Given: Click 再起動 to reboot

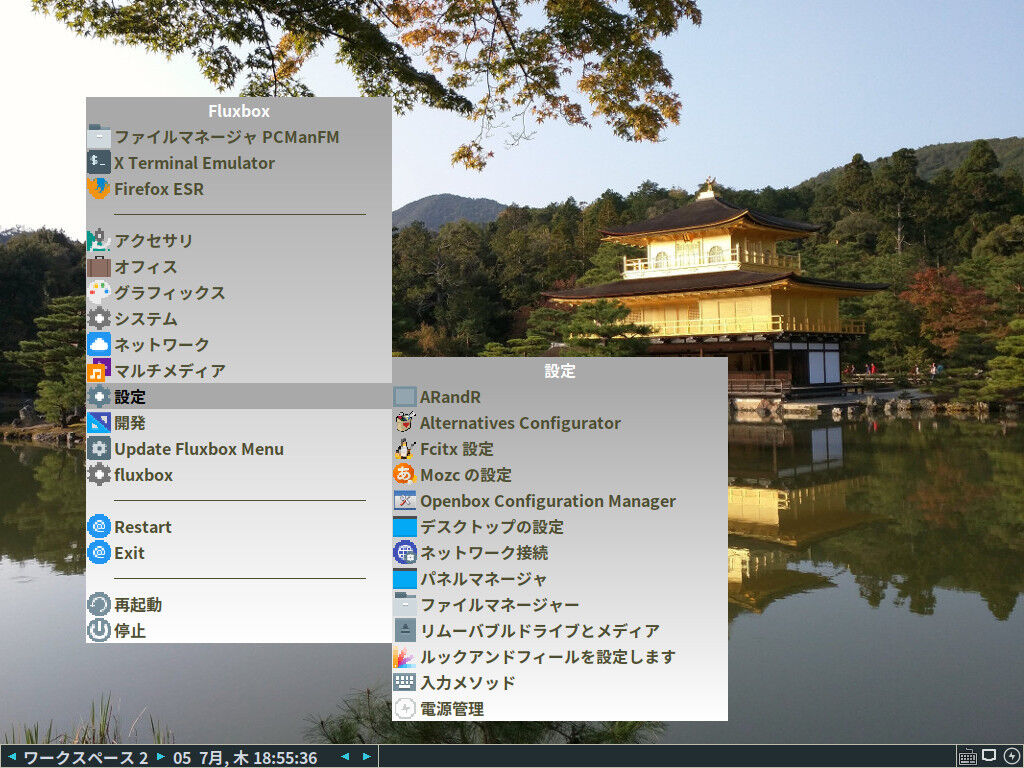Looking at the screenshot, I should (239, 605).
